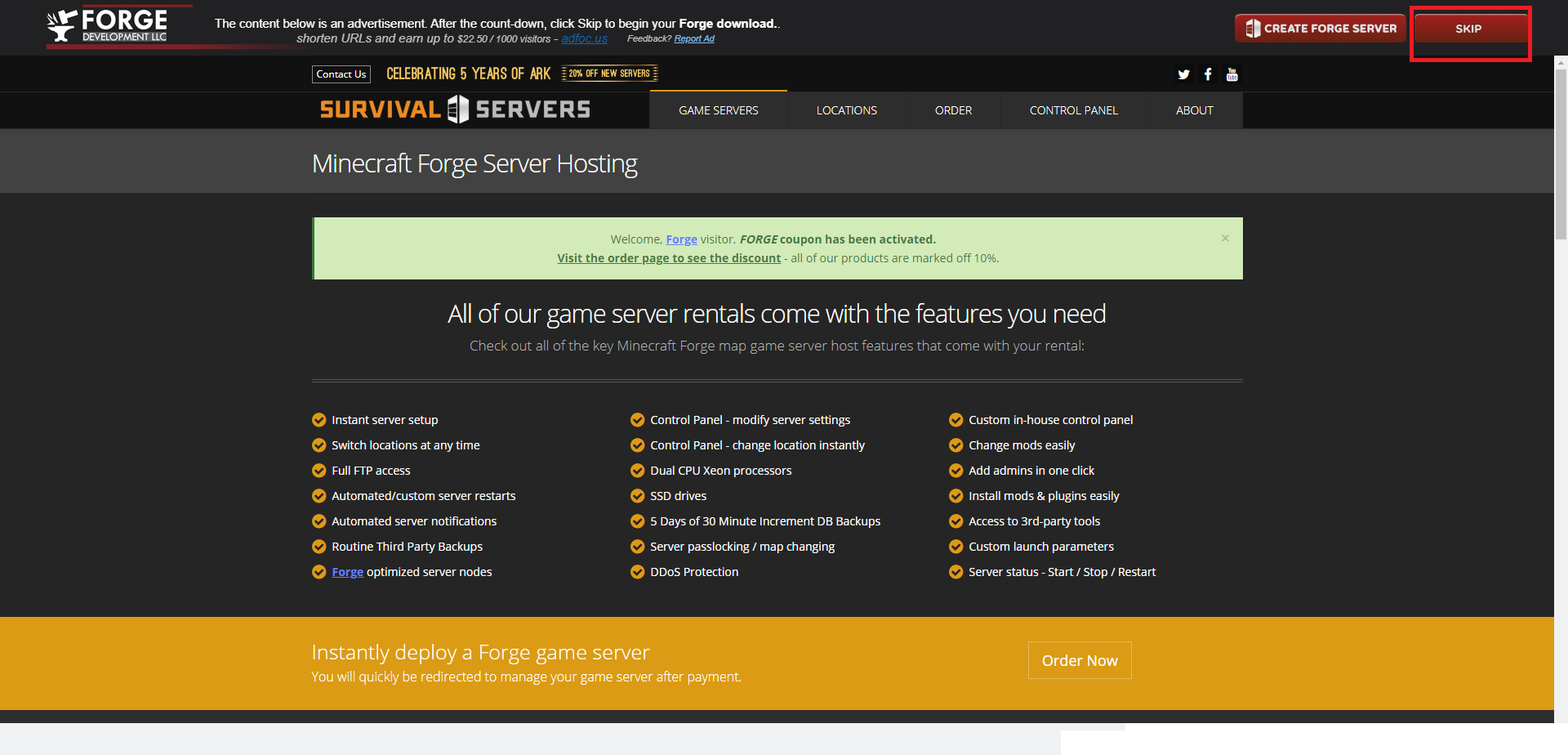Click checkmark icon beside DDoS Protection

tap(638, 572)
